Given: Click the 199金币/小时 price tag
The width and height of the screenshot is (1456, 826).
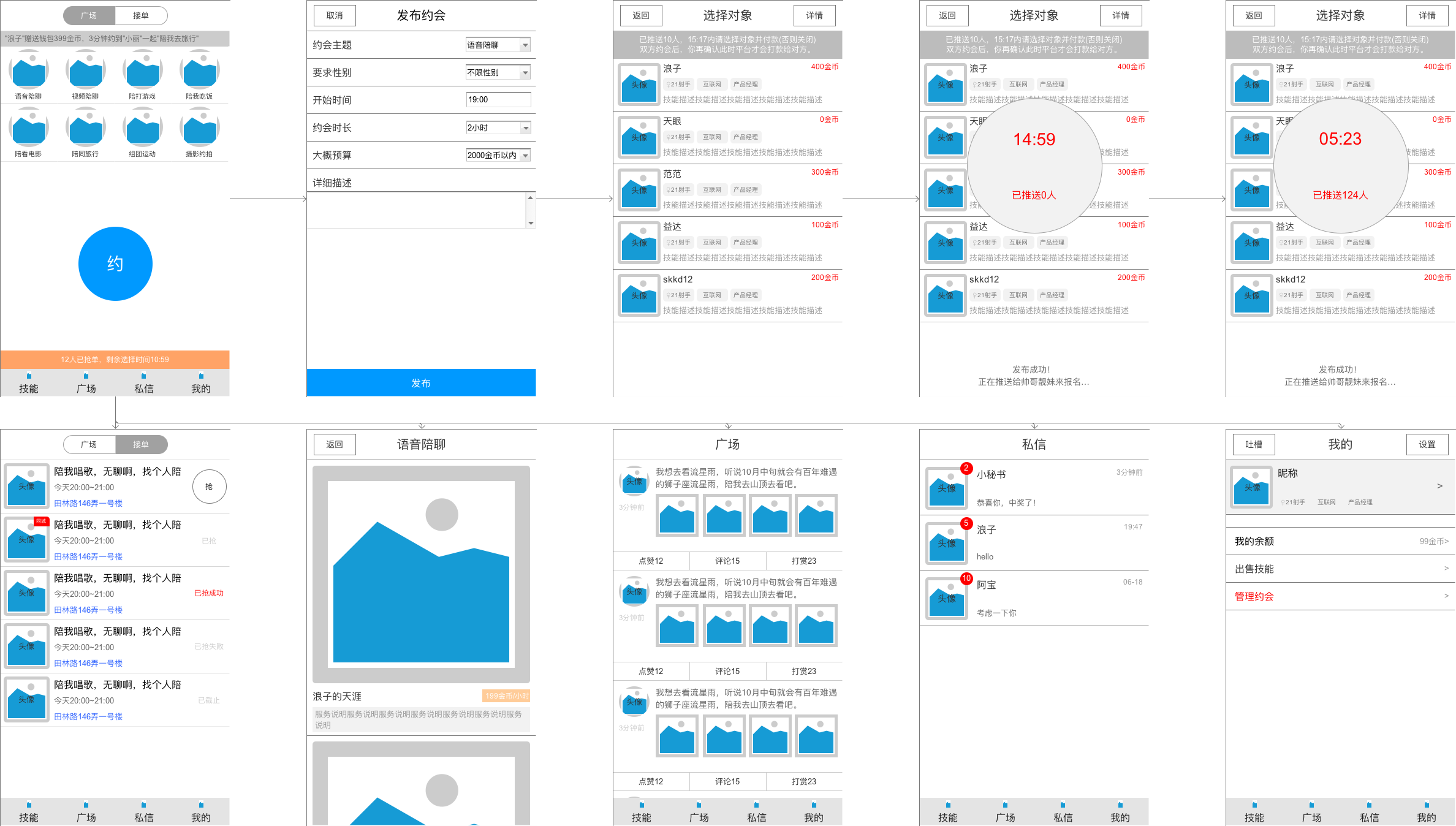Looking at the screenshot, I should 506,696.
